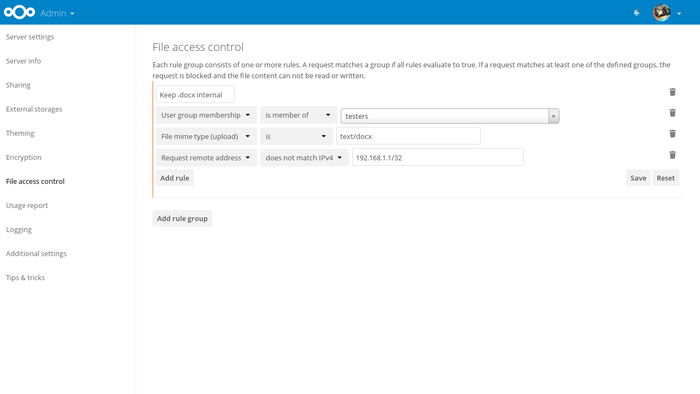This screenshot has height=394, width=700.
Task: Open the Encryption settings section
Action: (x=24, y=157)
